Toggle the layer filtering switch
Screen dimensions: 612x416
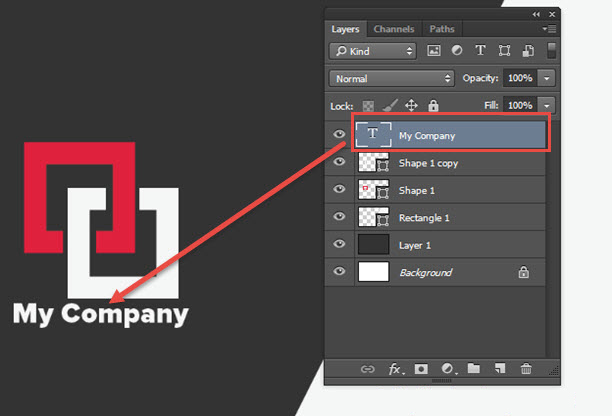(x=551, y=51)
